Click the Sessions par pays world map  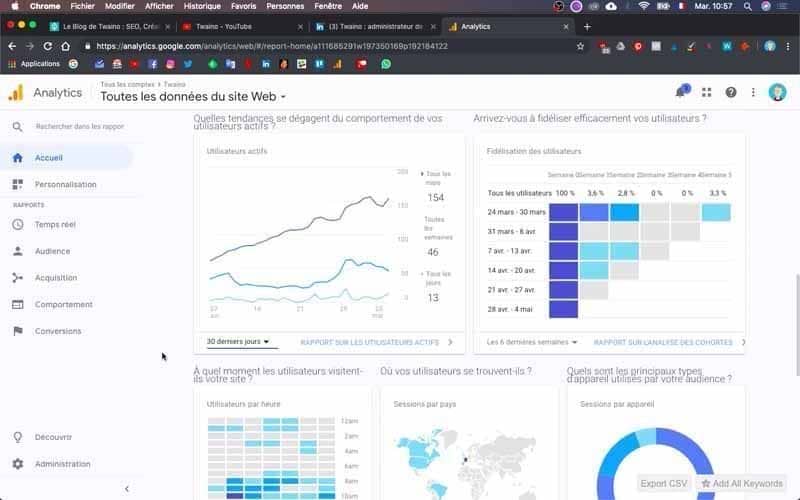click(x=464, y=462)
